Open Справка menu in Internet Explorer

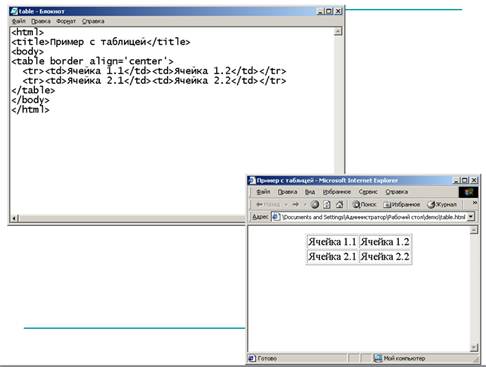tap(397, 192)
